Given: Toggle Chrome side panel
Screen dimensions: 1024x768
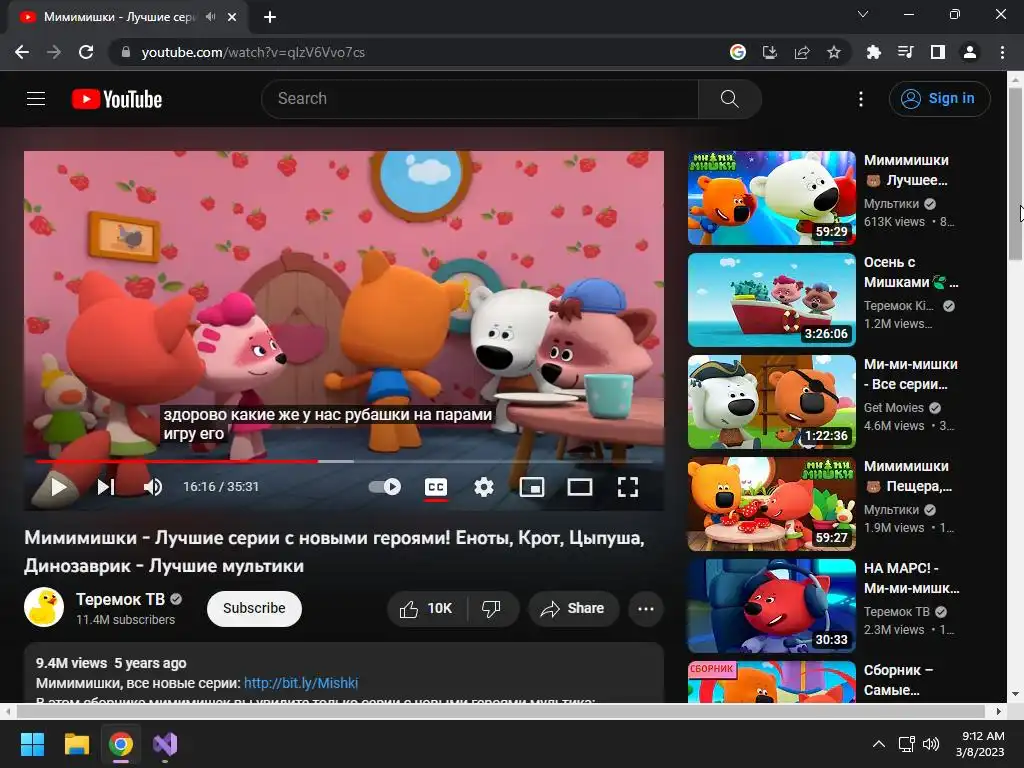Looking at the screenshot, I should click(938, 52).
